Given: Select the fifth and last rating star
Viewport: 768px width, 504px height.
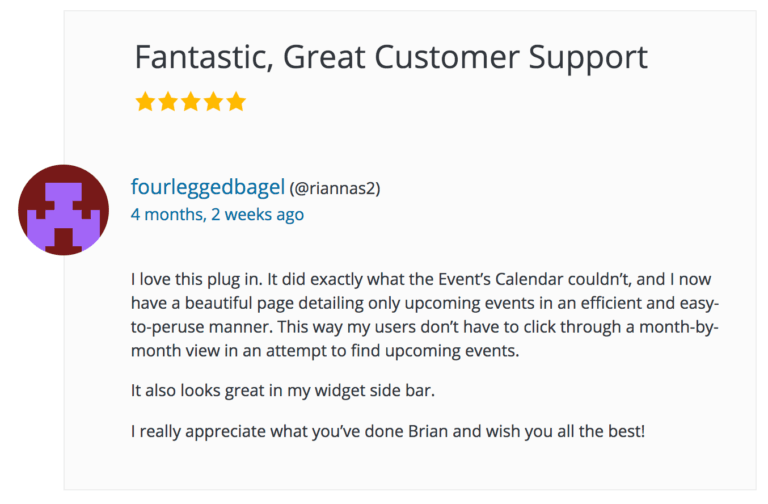Looking at the screenshot, I should point(236,102).
